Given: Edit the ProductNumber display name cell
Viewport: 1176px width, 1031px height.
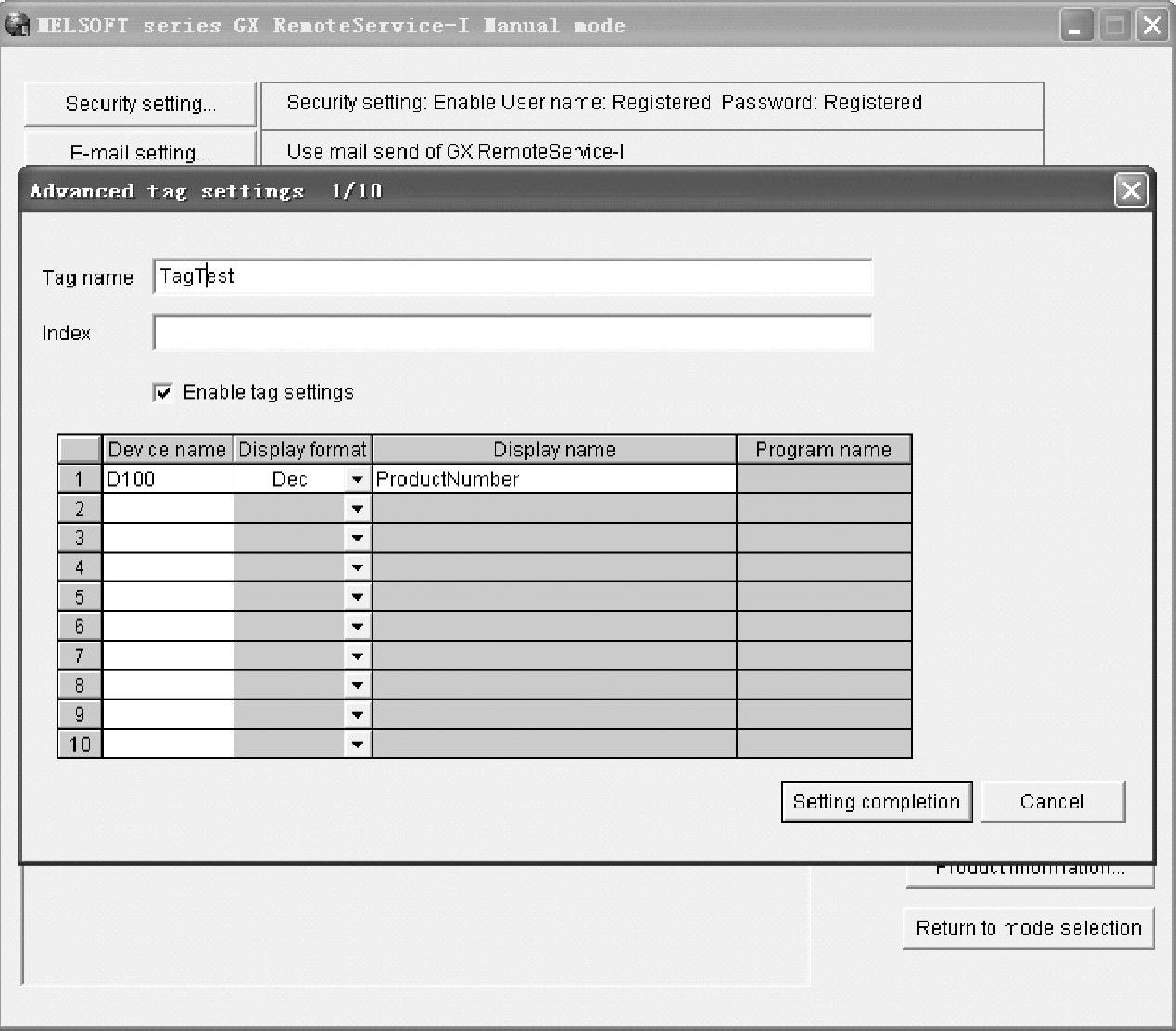Looking at the screenshot, I should [x=553, y=479].
